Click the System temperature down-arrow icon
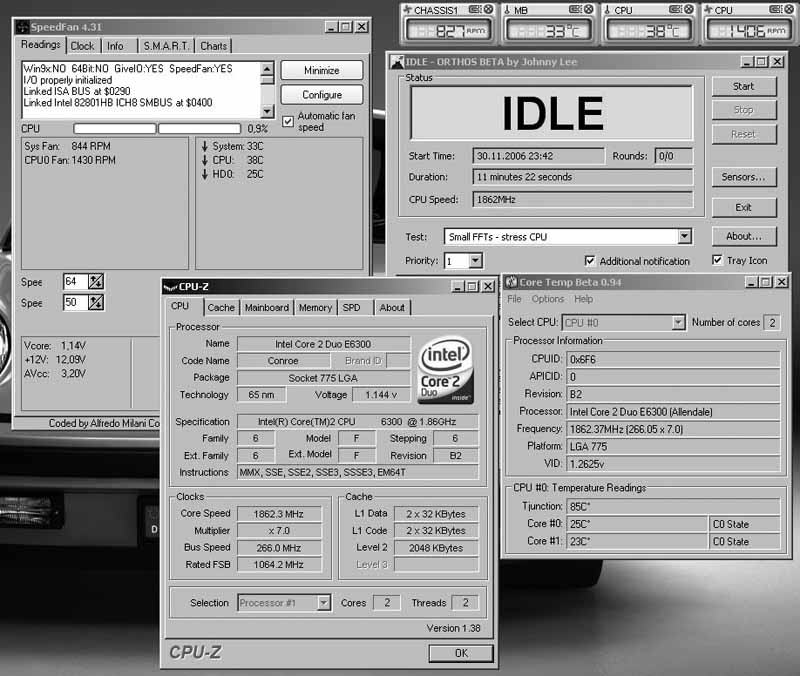Viewport: 800px width, 676px height. (x=205, y=146)
